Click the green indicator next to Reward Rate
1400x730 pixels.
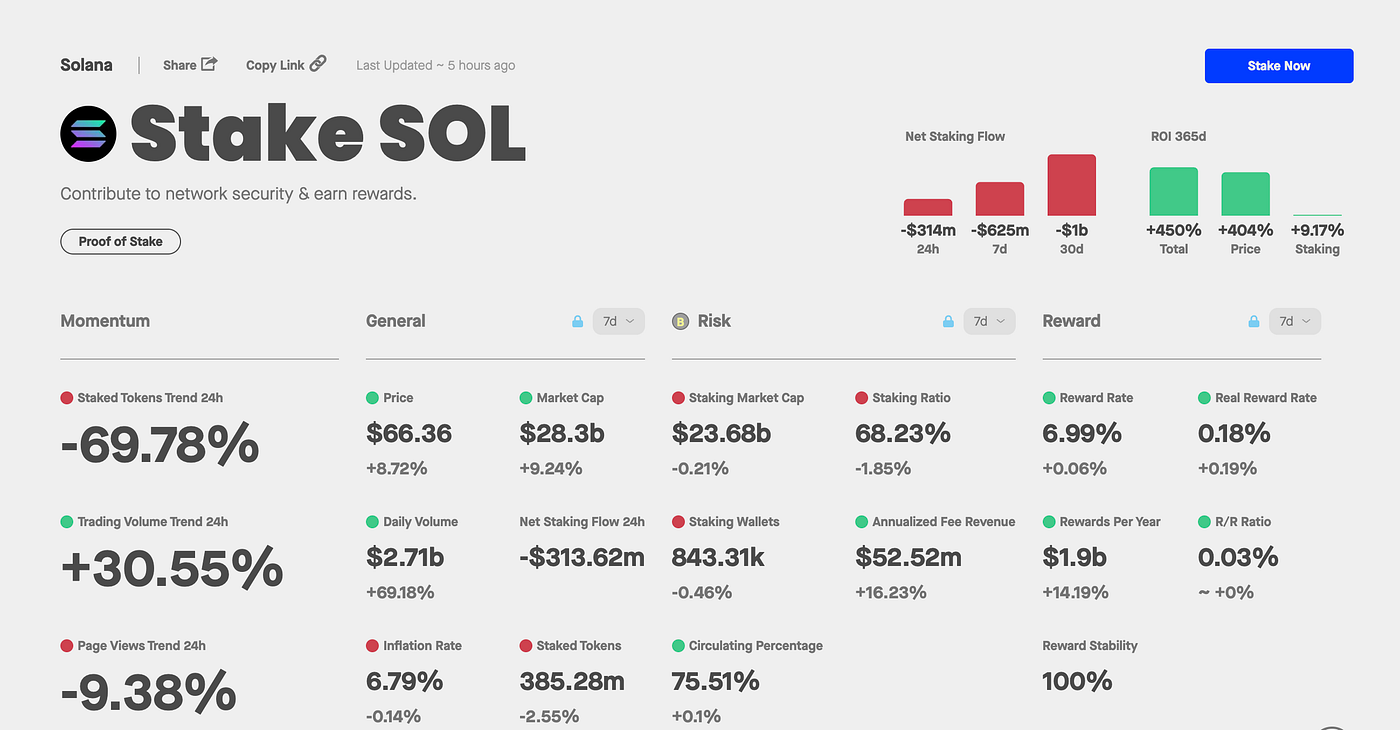coord(1050,397)
